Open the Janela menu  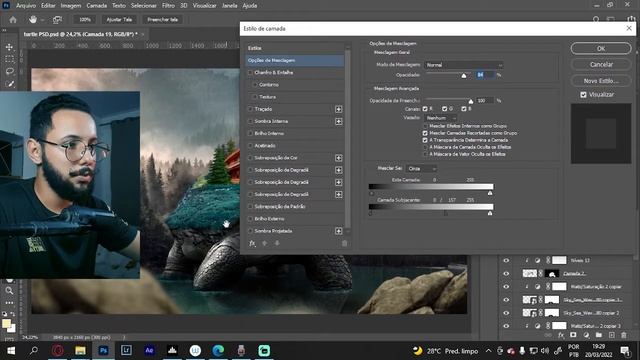coord(229,6)
